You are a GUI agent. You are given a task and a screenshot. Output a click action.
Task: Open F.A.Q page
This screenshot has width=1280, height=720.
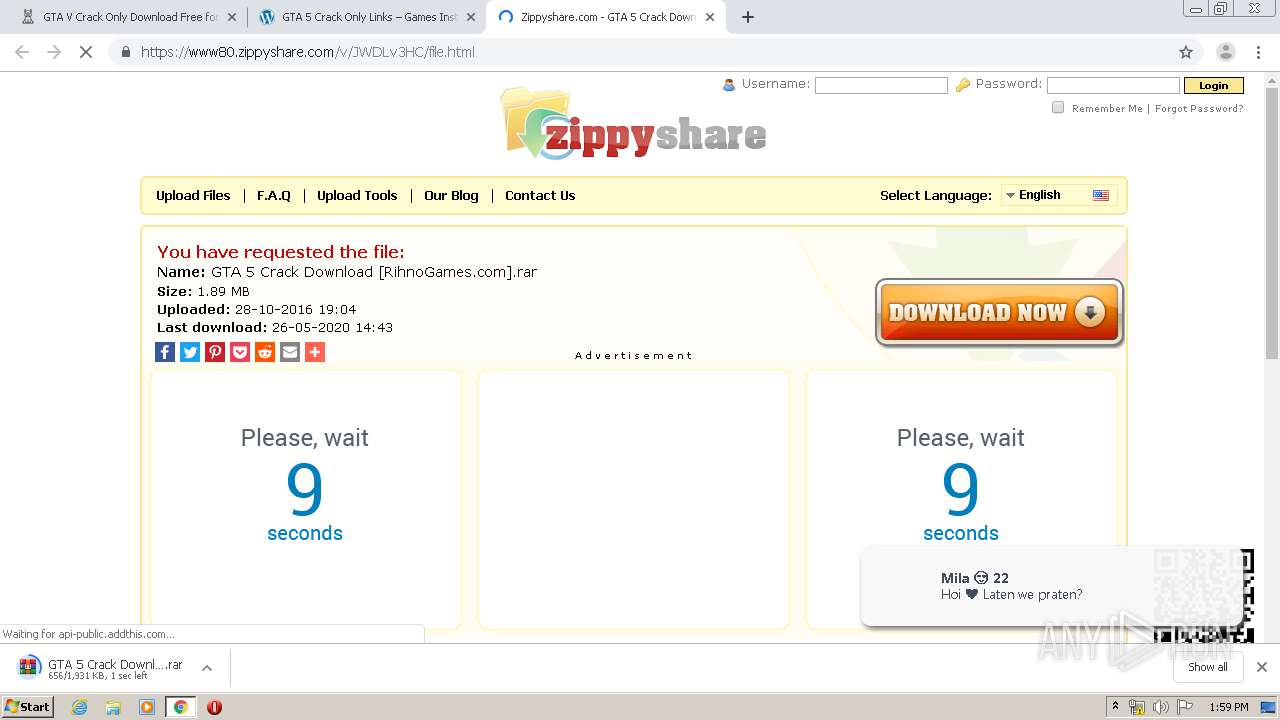point(274,195)
